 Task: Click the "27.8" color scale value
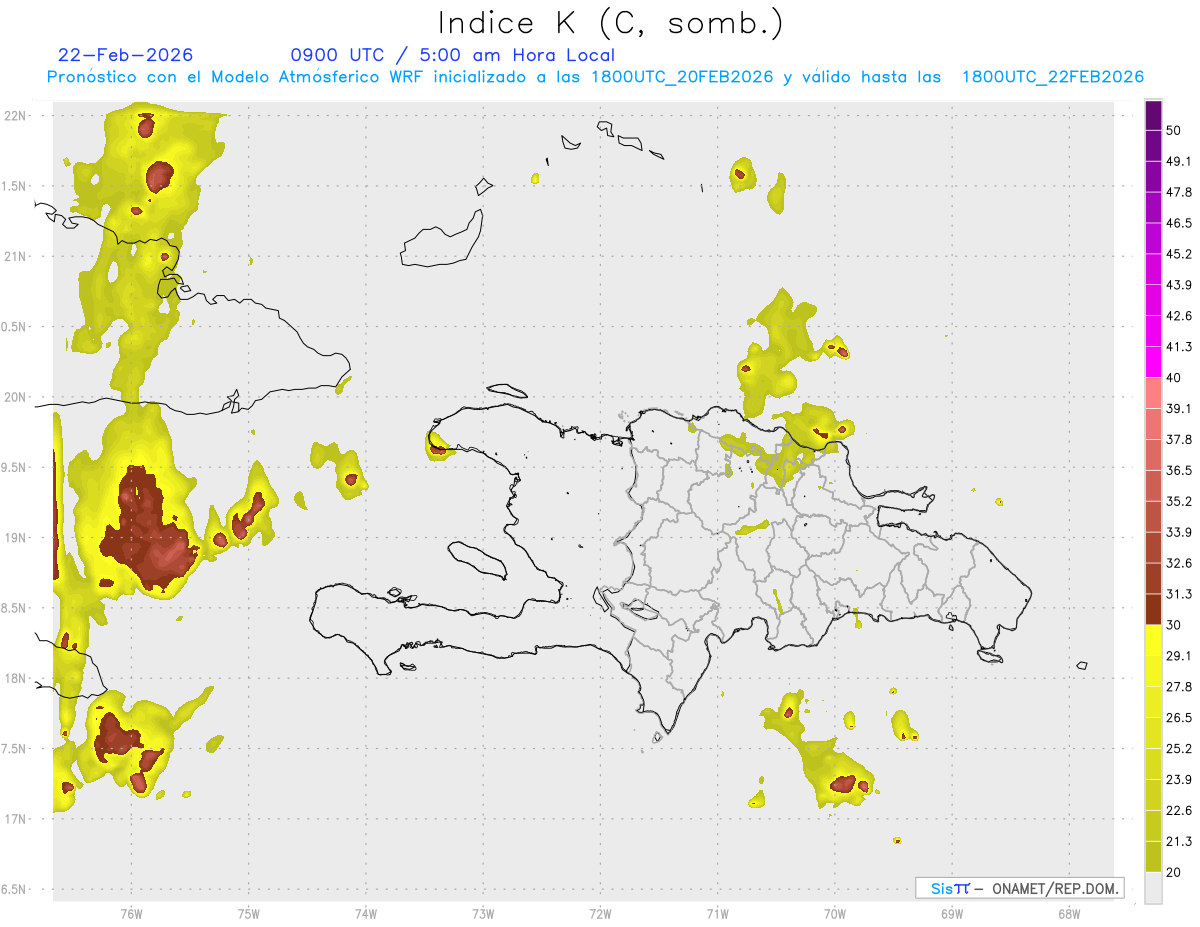point(1179,687)
